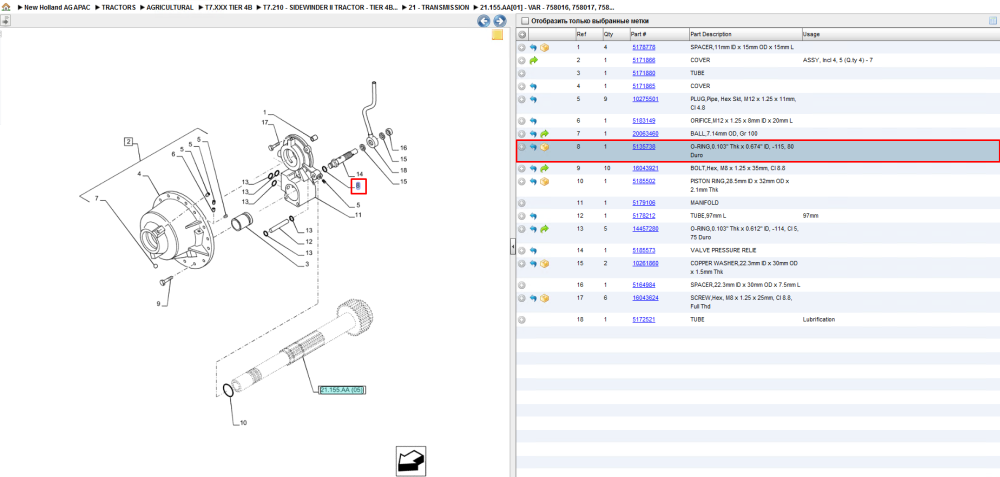
Task: Click 'ASSY, Incl 4, 5 (Q.ty 4) - 7' usage text
Action: [x=837, y=60]
